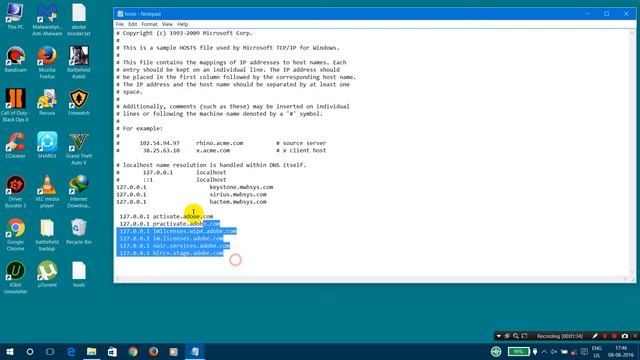This screenshot has width=640, height=360.
Task: Select the Grand Theft Auto V shortcut
Action: click(x=79, y=149)
